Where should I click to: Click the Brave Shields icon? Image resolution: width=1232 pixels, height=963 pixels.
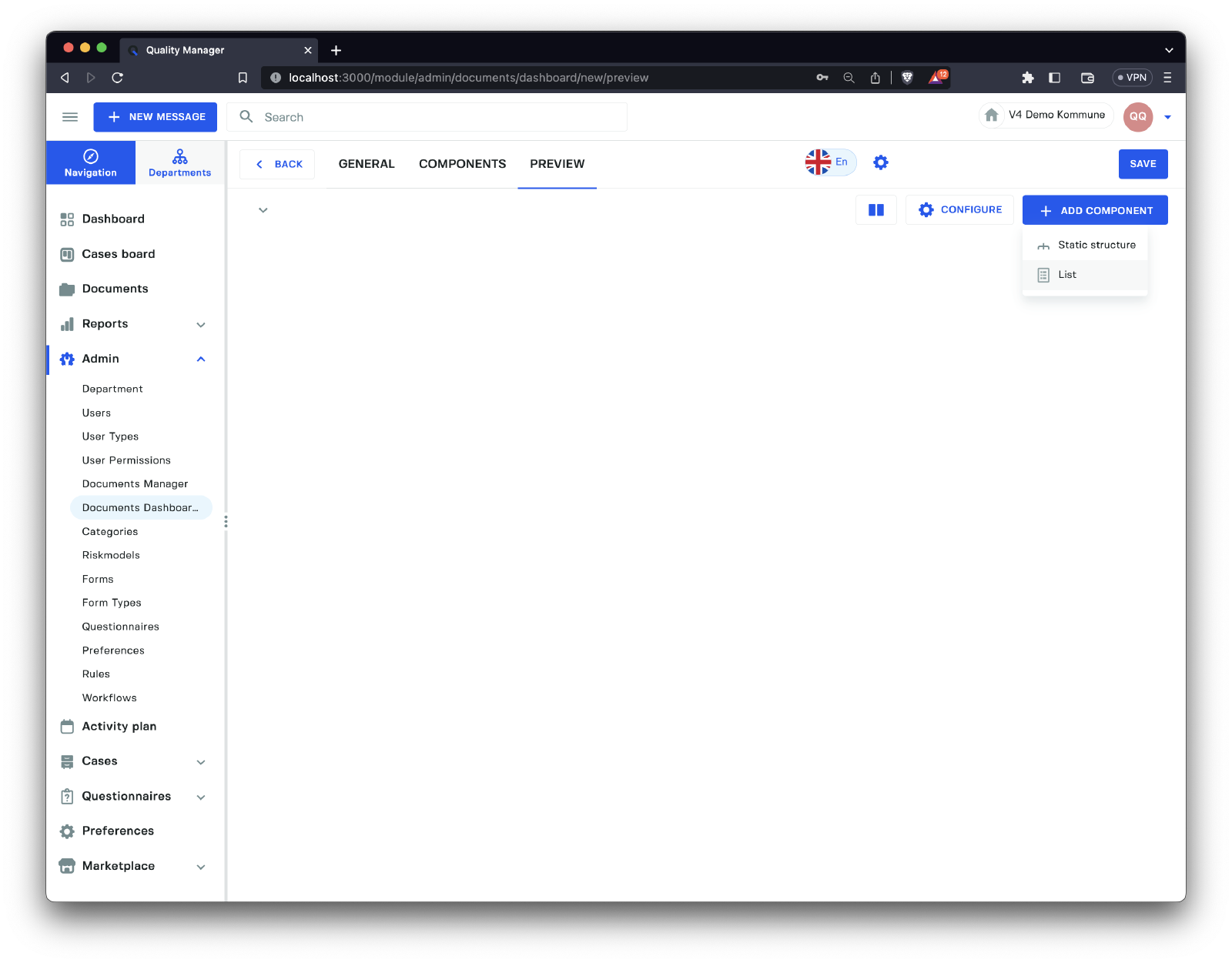907,78
